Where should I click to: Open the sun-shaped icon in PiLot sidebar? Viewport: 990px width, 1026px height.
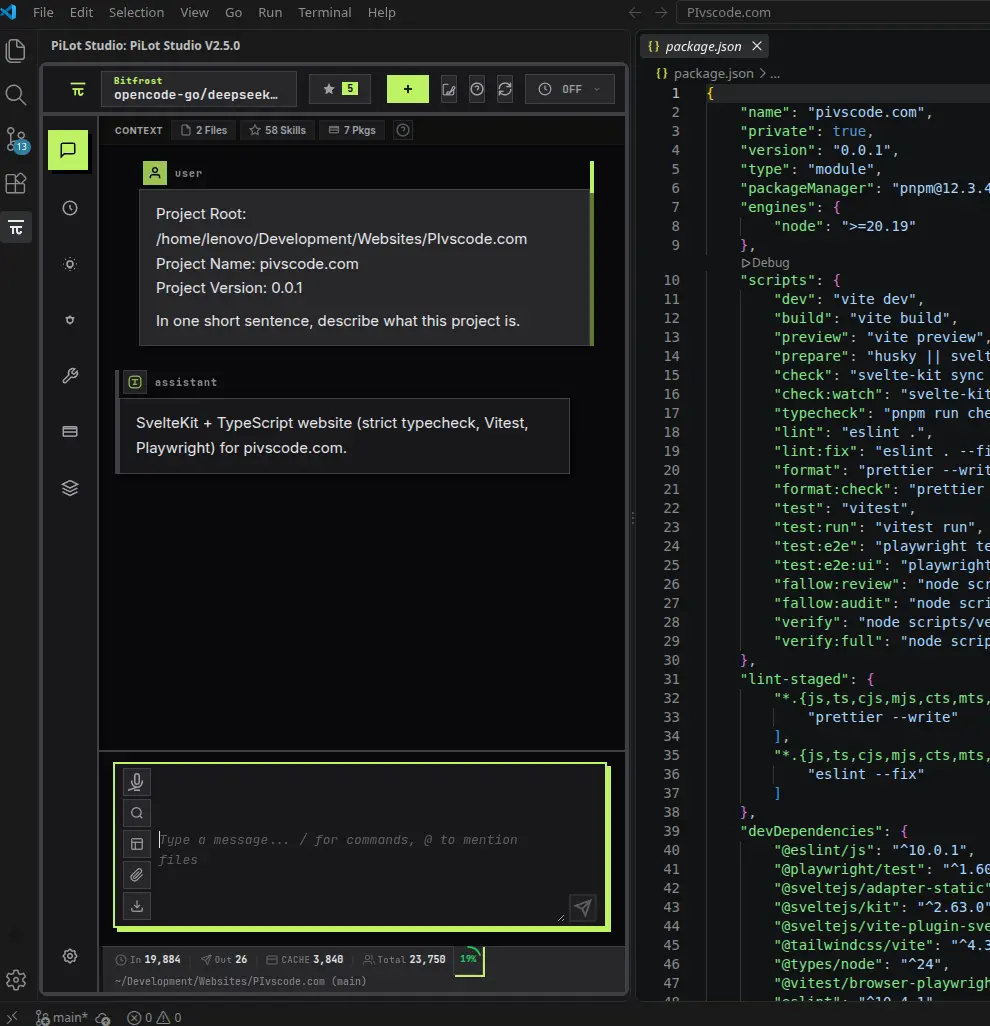(70, 264)
